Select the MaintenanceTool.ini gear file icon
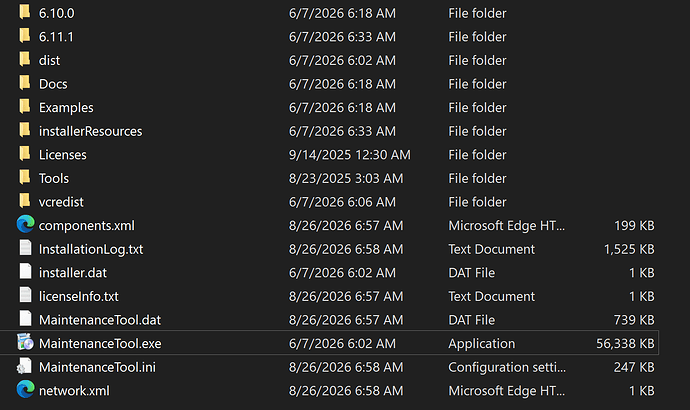Image resolution: width=690 pixels, height=410 pixels. (25, 366)
